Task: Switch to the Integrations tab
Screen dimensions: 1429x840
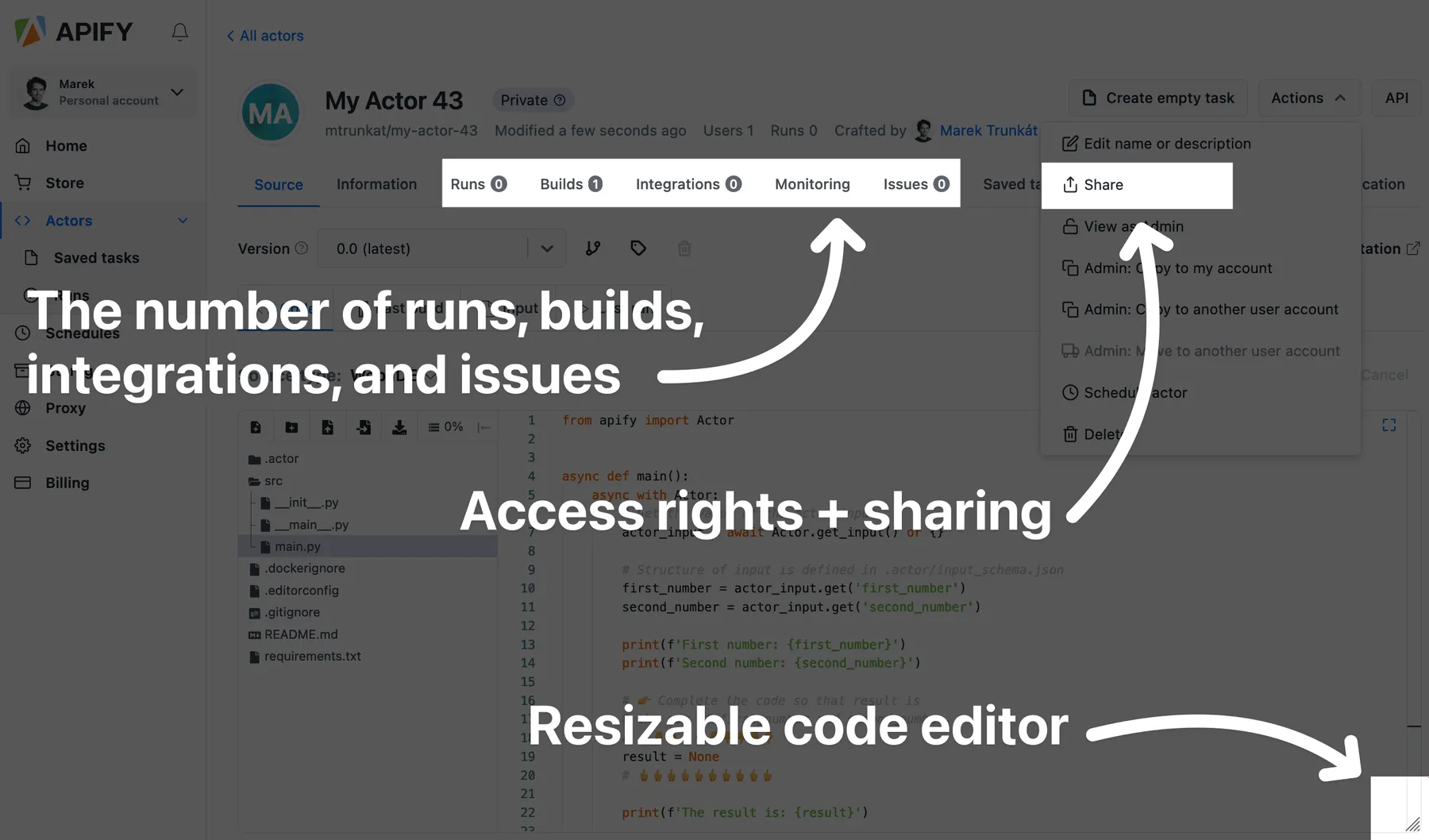Action: click(688, 184)
